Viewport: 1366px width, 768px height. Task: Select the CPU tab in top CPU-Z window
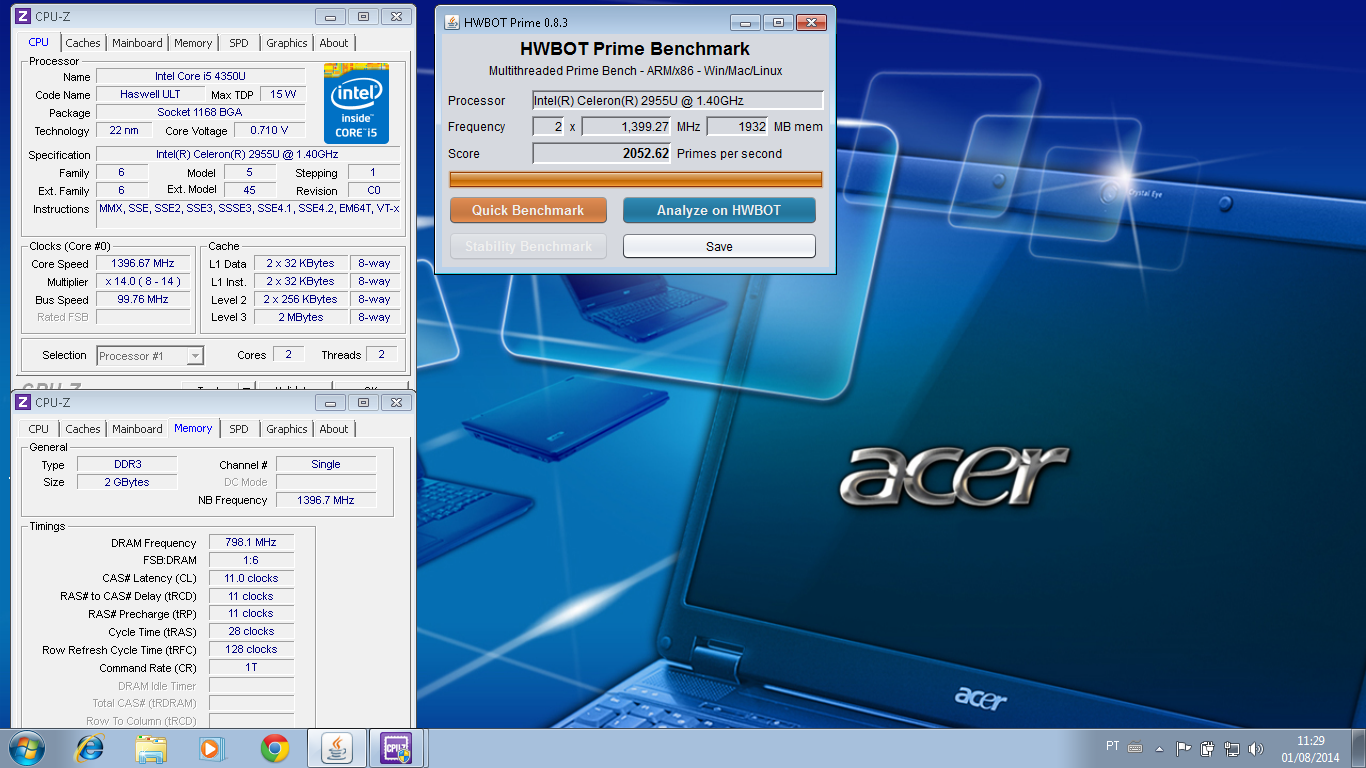(38, 42)
